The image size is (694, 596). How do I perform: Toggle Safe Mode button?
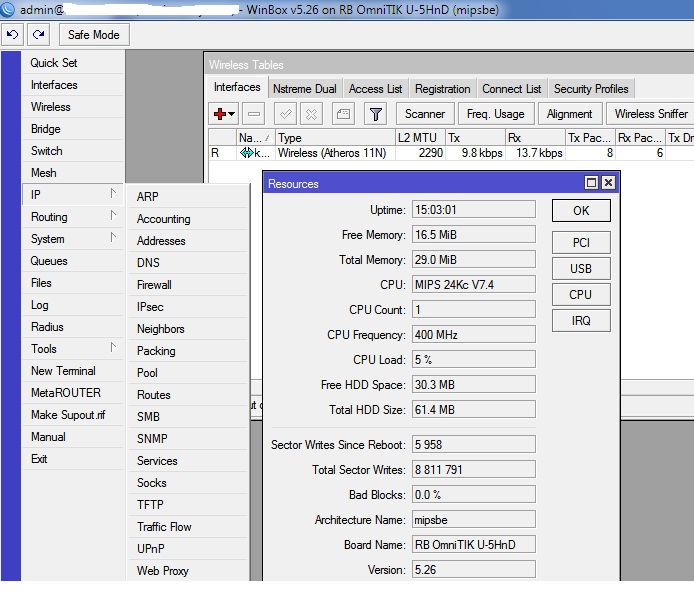(x=94, y=35)
